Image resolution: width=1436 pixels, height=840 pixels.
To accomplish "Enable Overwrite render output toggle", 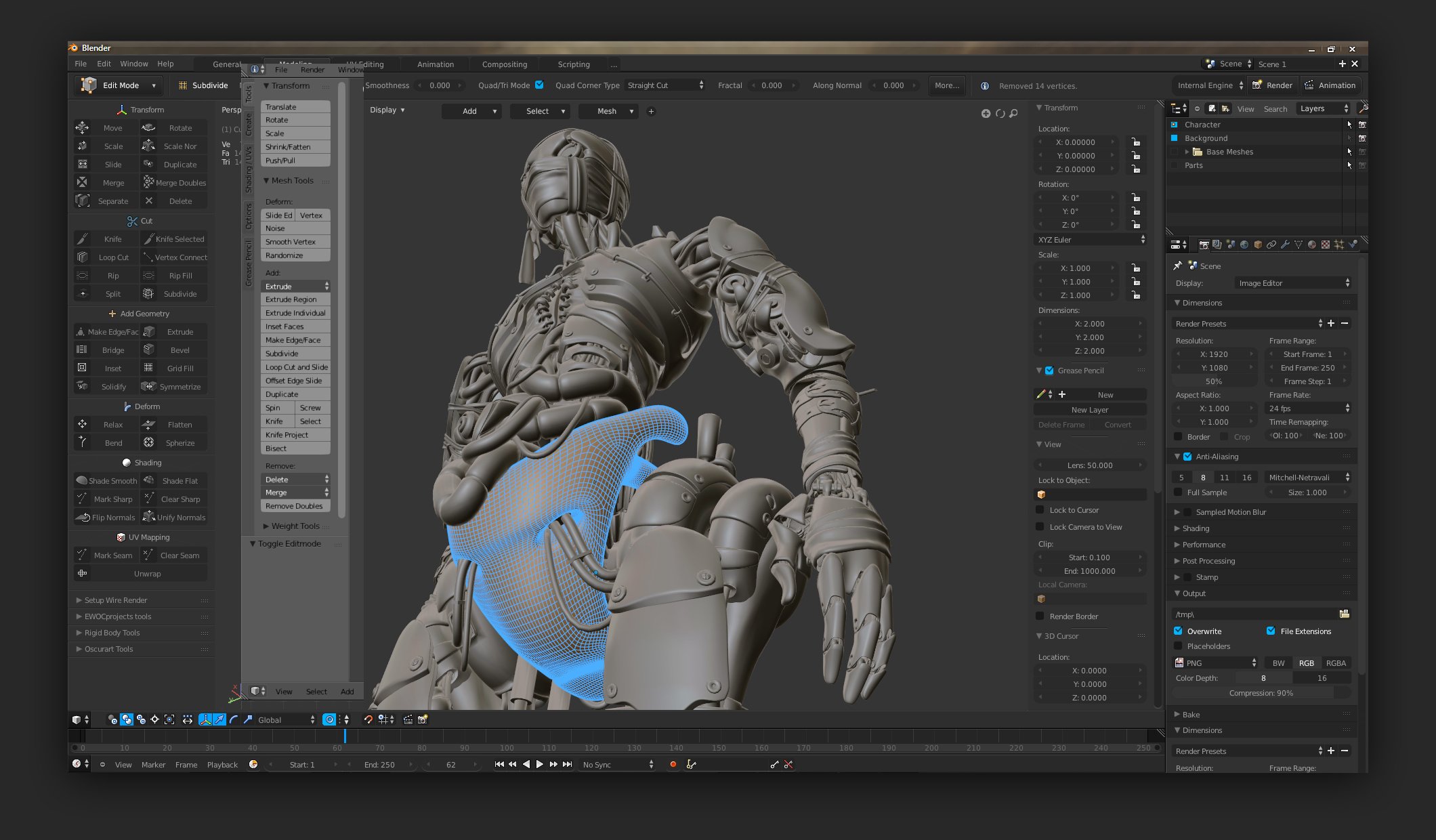I will tap(1181, 630).
